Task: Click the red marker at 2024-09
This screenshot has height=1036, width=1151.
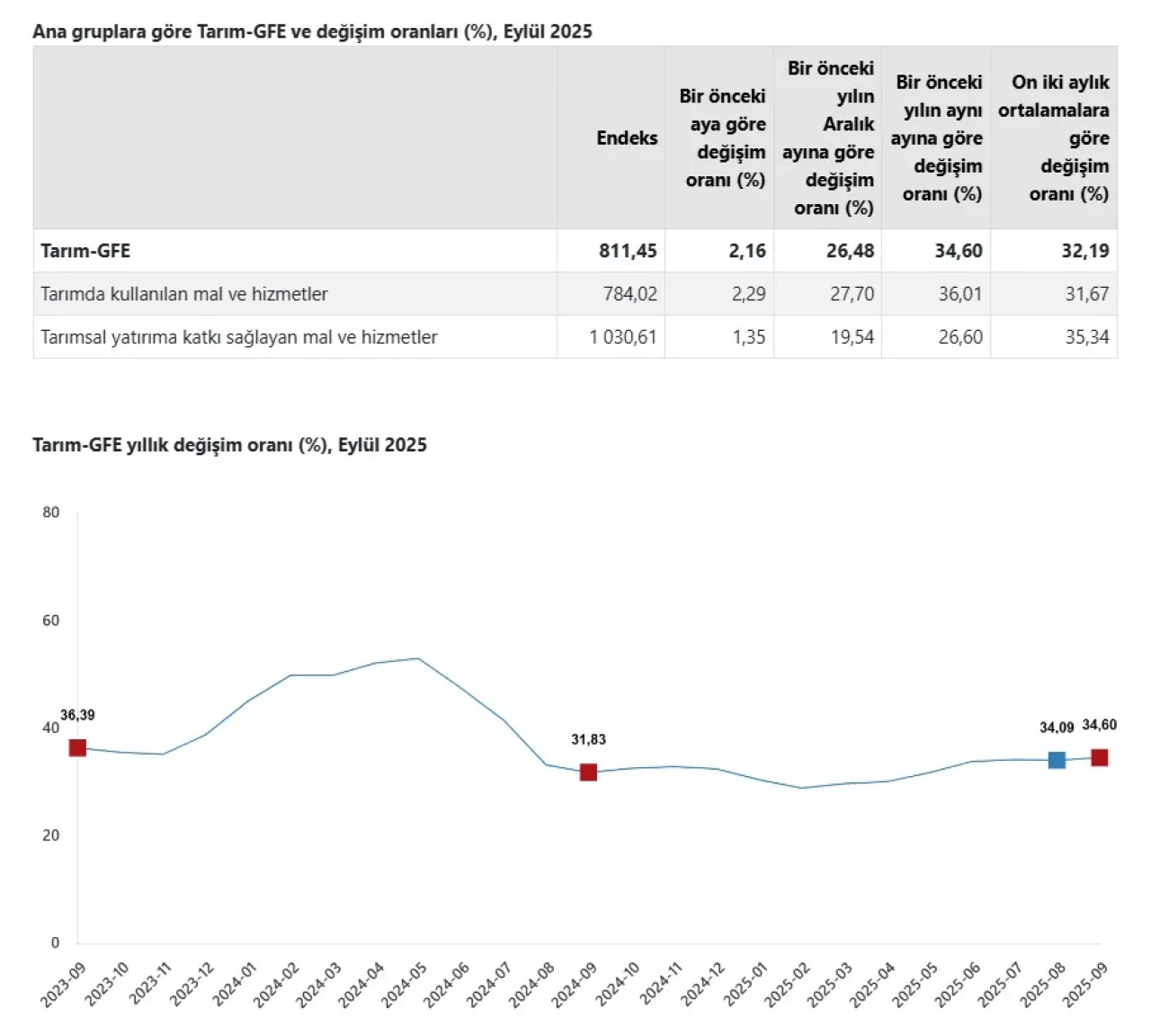Action: click(x=588, y=773)
